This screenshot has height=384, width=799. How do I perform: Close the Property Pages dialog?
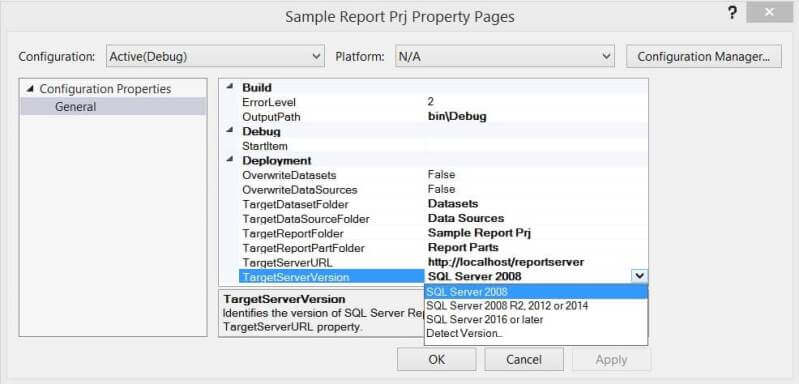point(769,13)
